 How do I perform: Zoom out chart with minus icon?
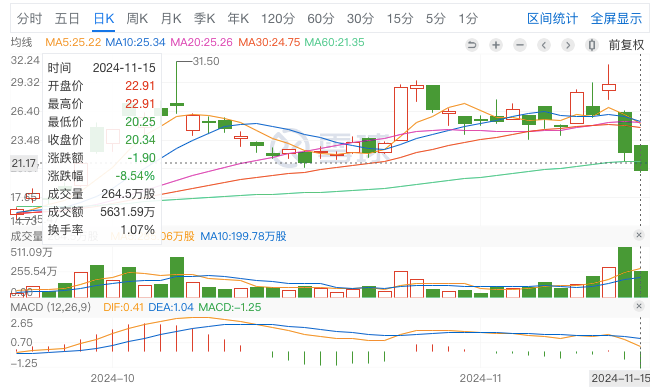point(520,45)
